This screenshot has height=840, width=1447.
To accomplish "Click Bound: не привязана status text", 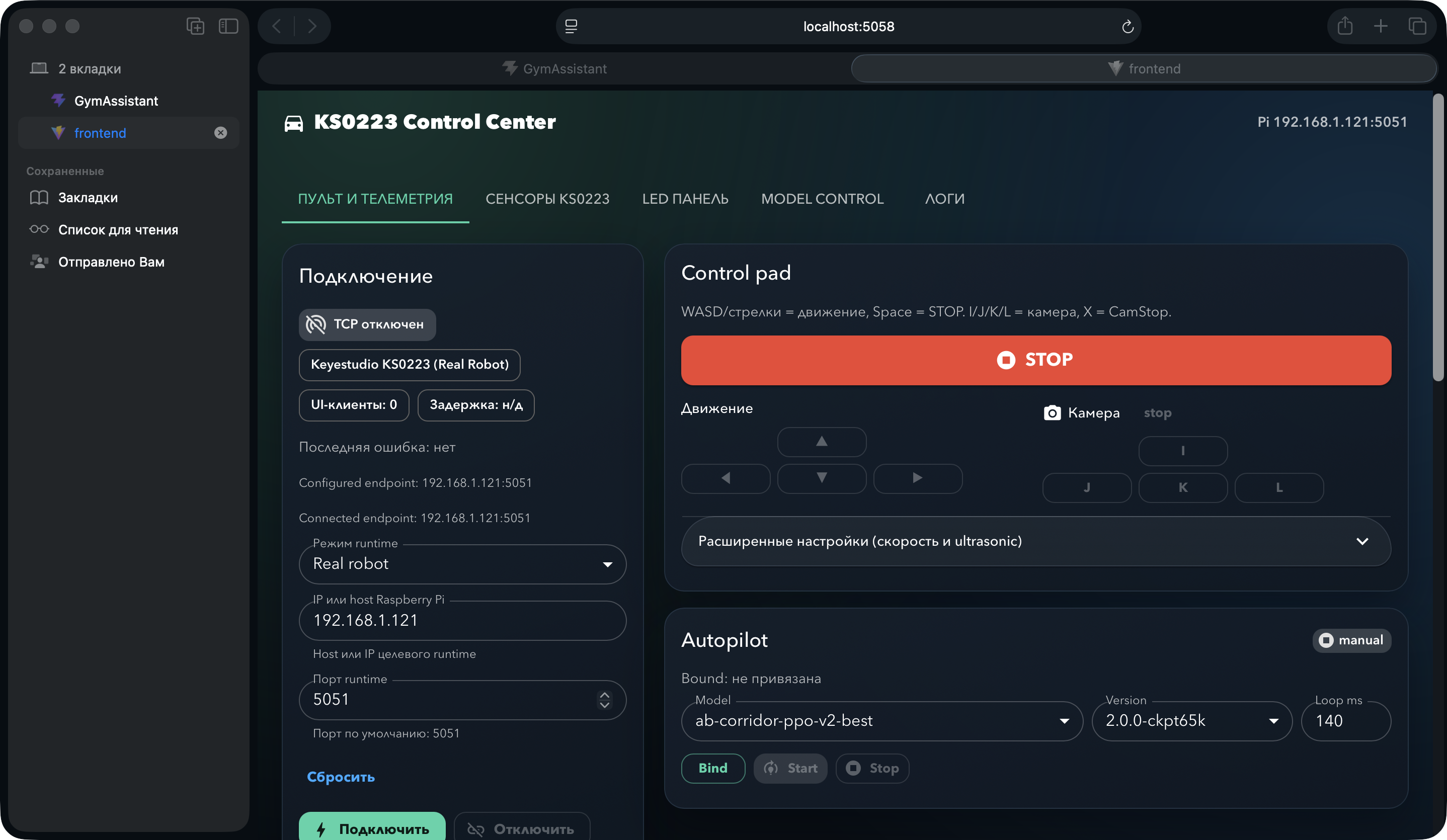I will [x=751, y=679].
